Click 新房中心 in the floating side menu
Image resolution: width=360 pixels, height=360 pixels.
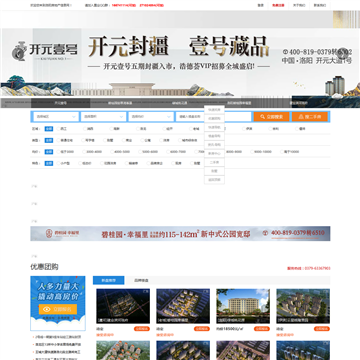pos(214,154)
